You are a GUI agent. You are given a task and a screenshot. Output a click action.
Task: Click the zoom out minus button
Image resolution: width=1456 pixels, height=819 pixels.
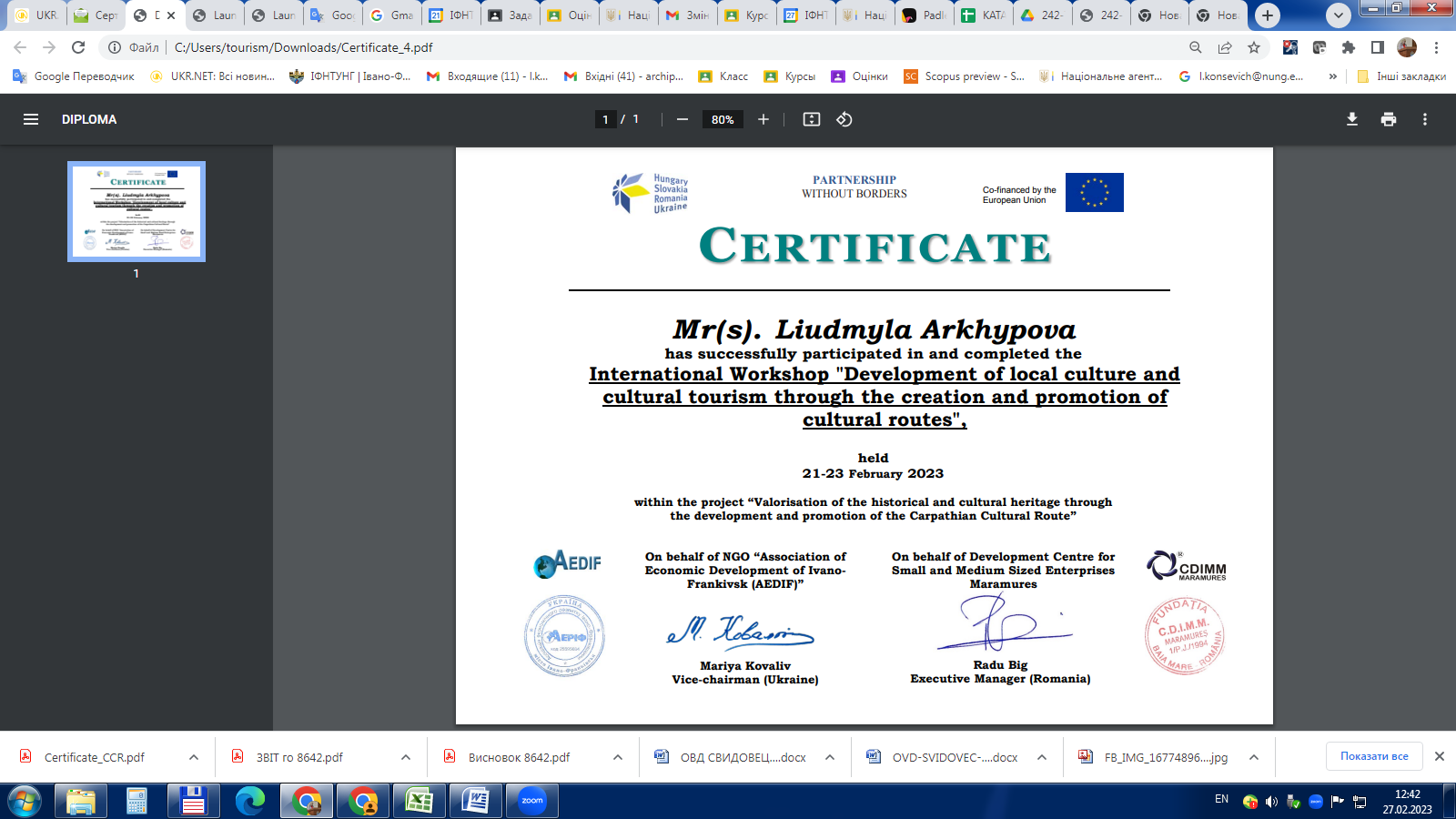[x=682, y=119]
